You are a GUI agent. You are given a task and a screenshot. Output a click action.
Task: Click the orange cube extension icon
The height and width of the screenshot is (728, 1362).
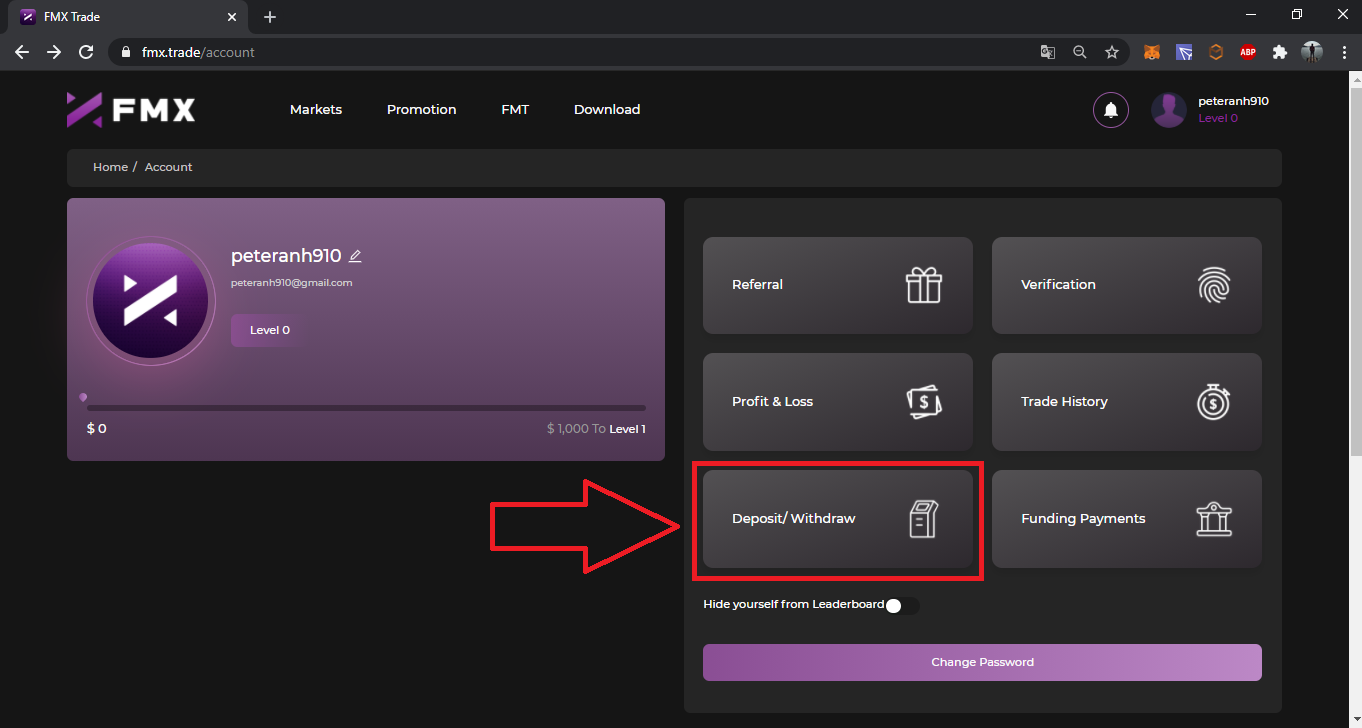pos(1216,52)
